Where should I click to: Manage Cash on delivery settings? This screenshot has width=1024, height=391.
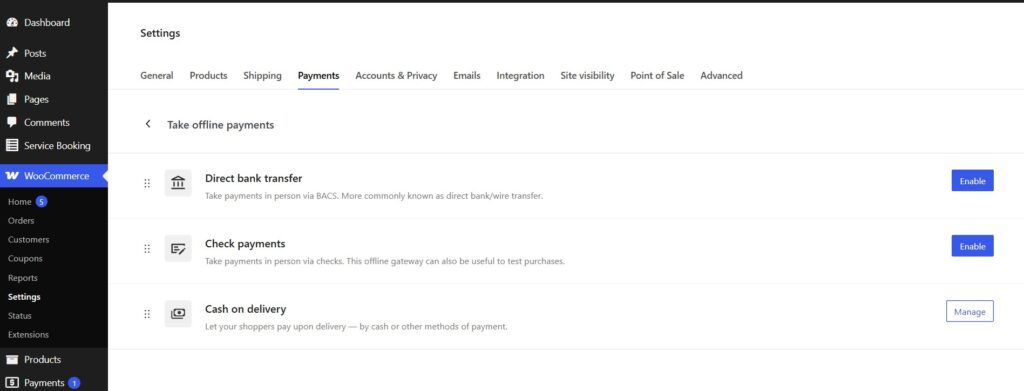click(970, 311)
